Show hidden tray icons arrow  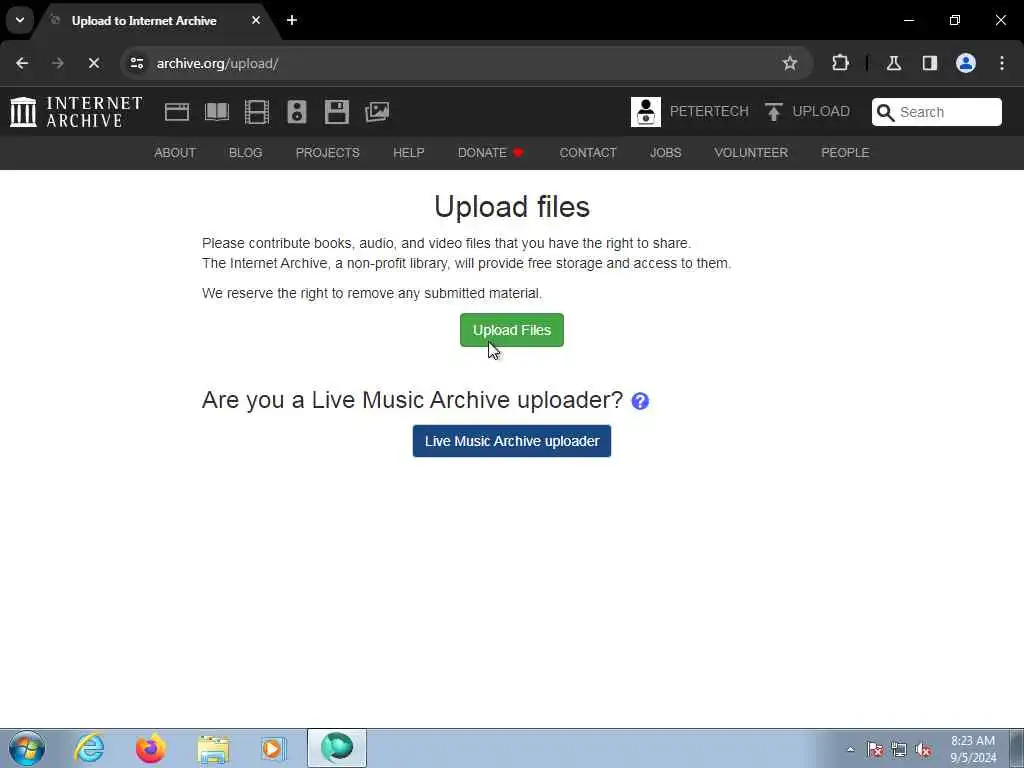click(x=850, y=750)
